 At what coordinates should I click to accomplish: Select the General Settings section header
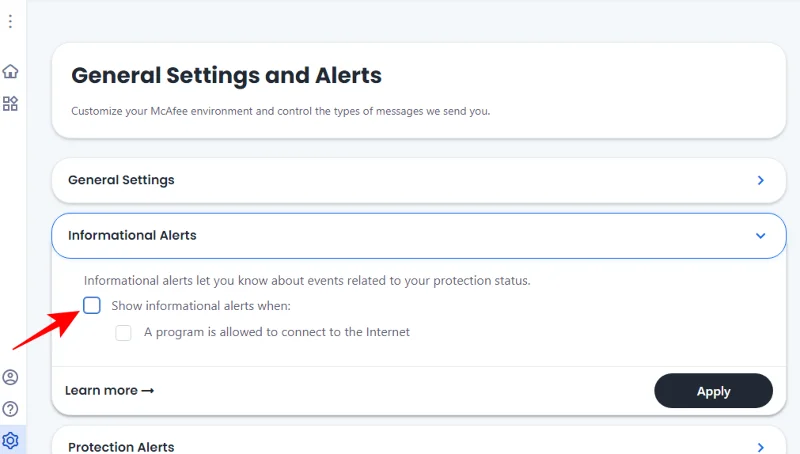[x=121, y=180]
